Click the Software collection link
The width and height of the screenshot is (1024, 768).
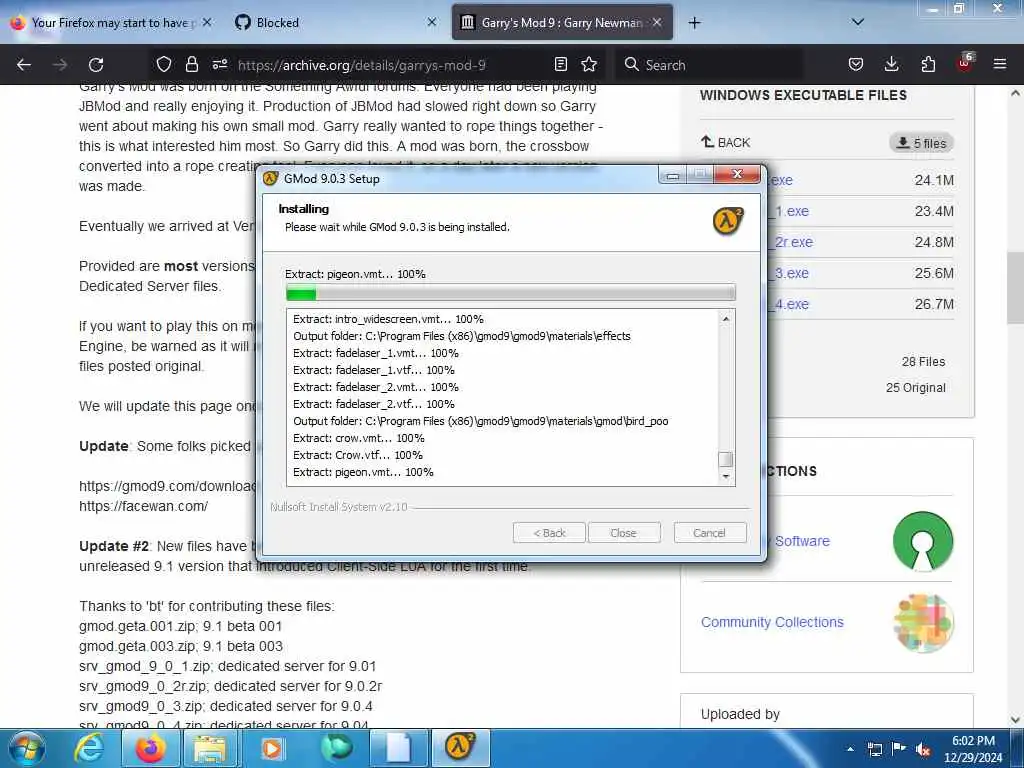802,541
